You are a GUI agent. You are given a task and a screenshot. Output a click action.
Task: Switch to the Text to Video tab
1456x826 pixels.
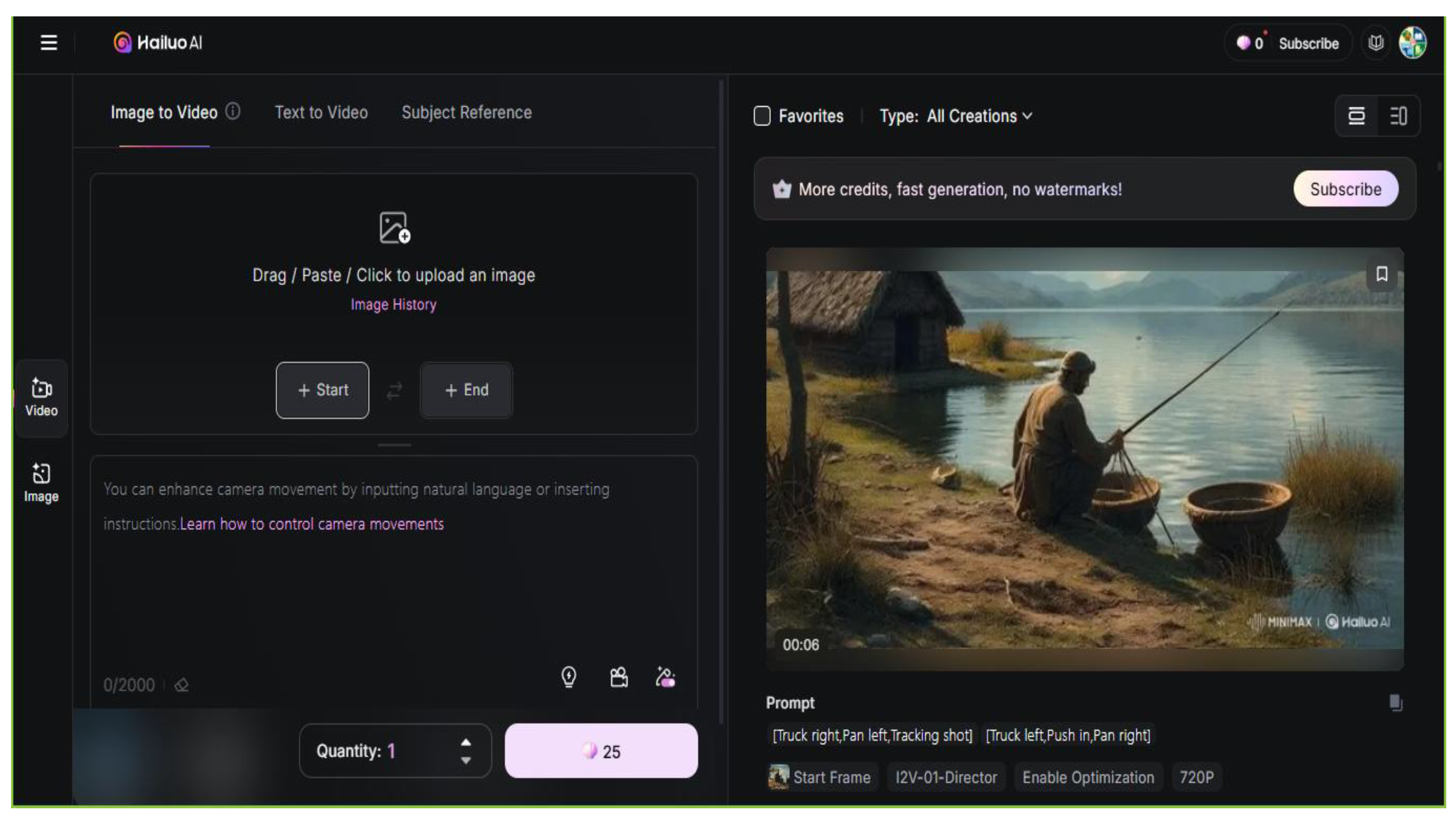point(321,112)
